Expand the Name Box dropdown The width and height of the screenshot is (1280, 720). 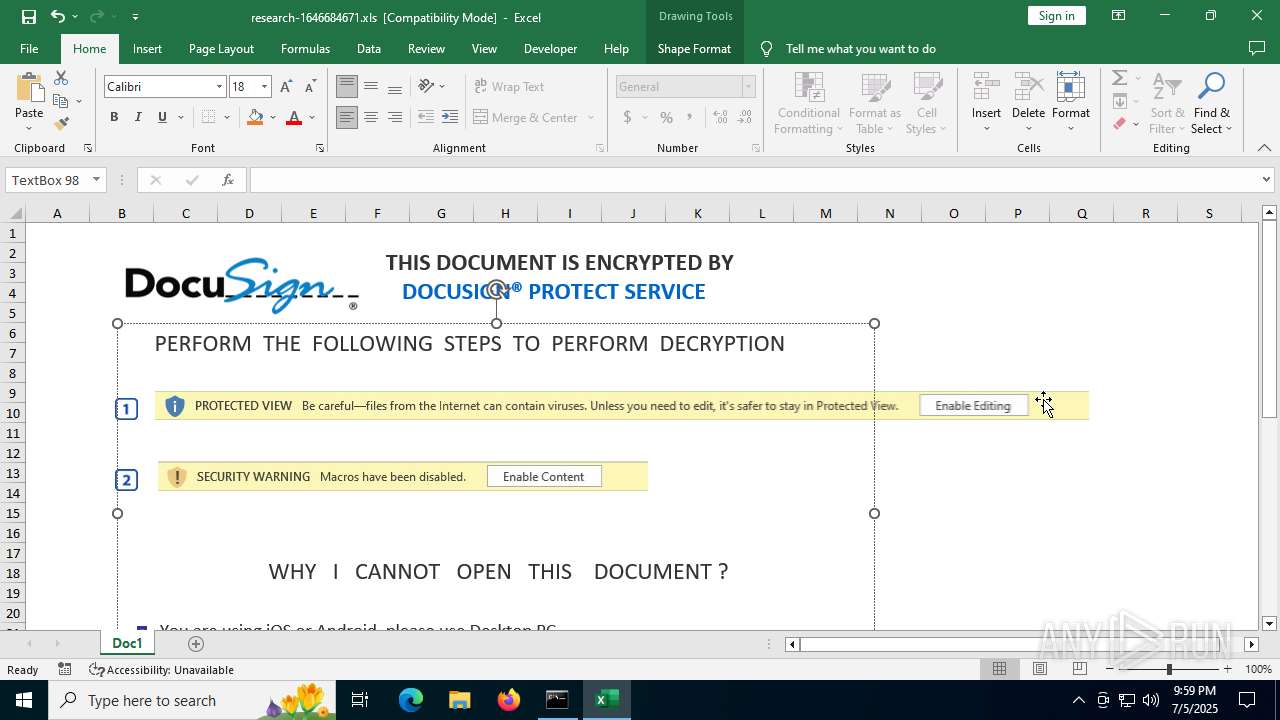click(x=96, y=180)
